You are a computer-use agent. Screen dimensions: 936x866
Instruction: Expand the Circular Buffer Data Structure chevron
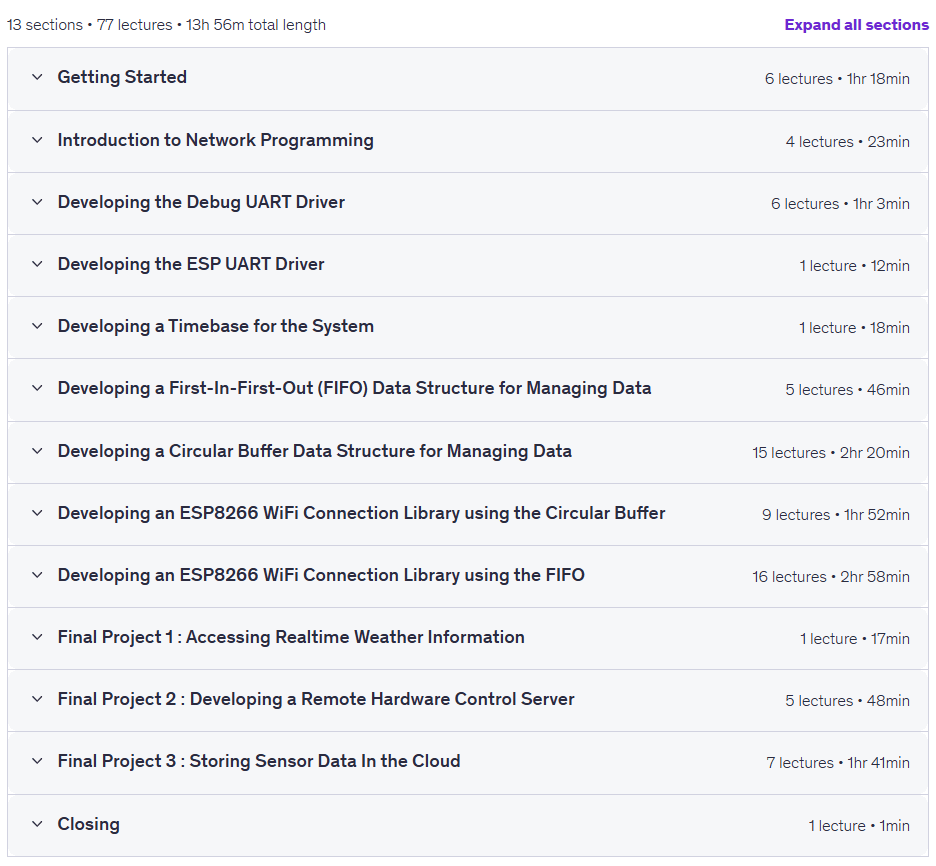37,451
